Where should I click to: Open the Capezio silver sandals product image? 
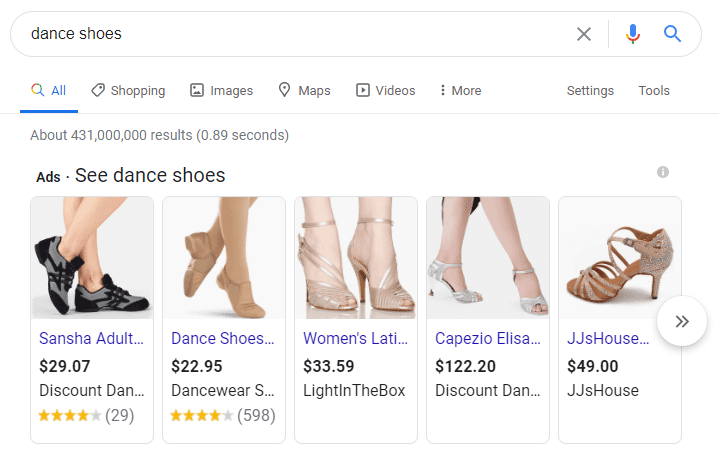(x=488, y=258)
